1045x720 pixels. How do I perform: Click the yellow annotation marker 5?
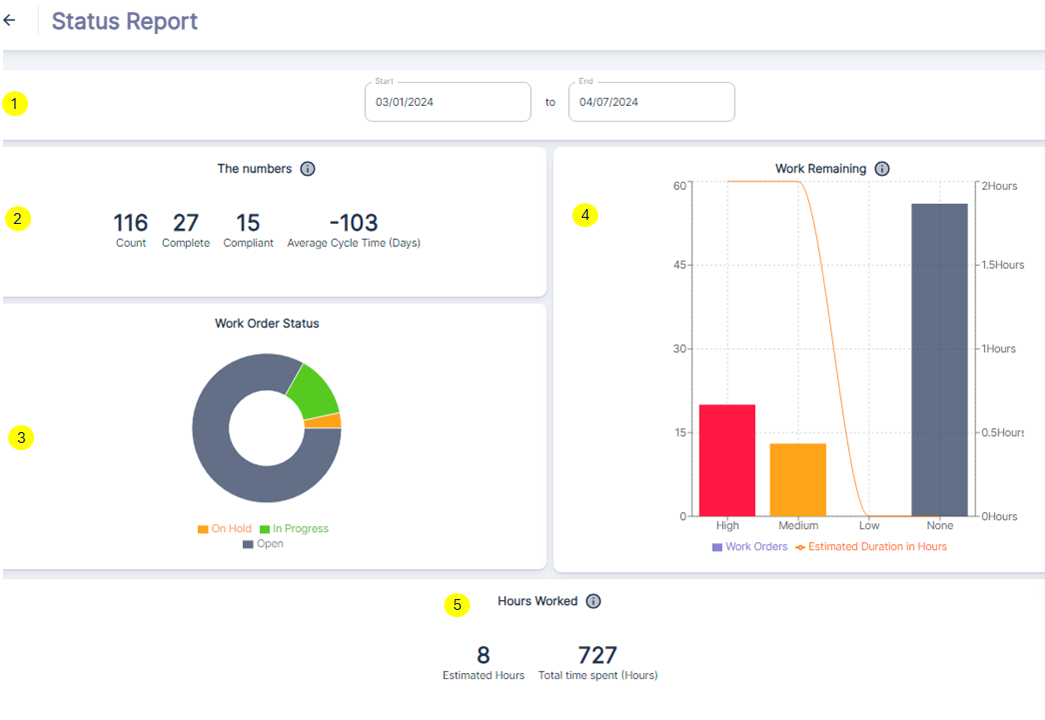(x=457, y=605)
